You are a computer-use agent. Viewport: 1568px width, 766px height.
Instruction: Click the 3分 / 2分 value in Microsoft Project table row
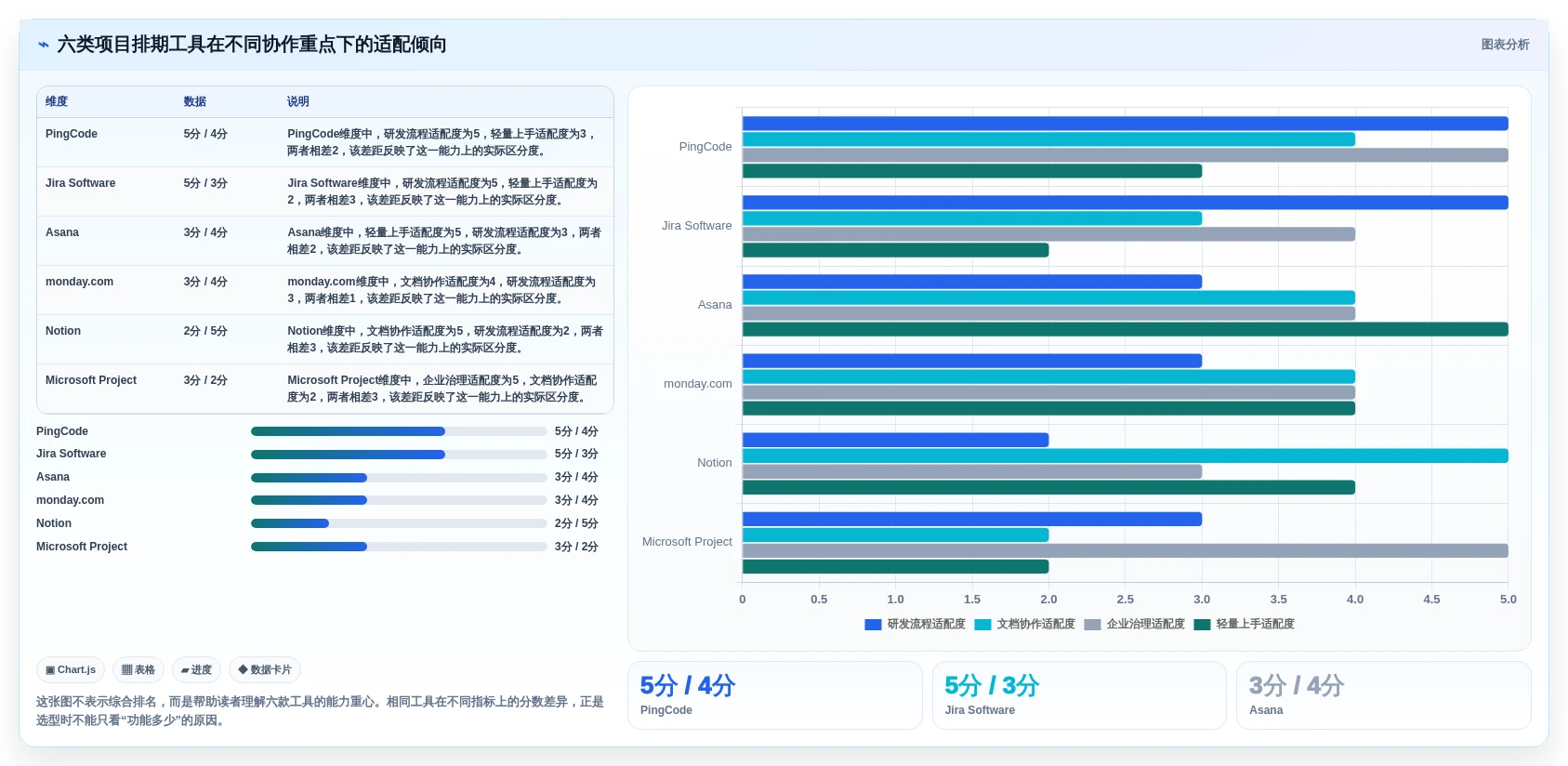205,380
